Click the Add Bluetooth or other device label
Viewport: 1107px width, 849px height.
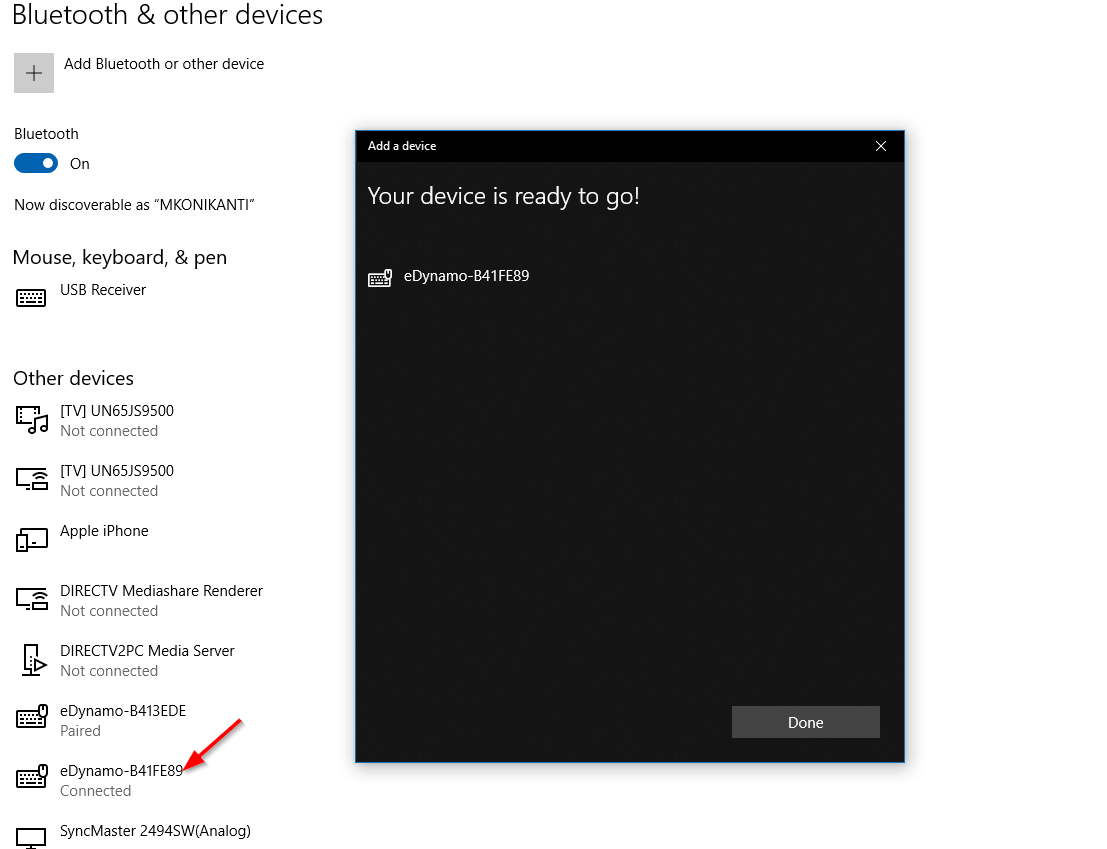(x=164, y=64)
